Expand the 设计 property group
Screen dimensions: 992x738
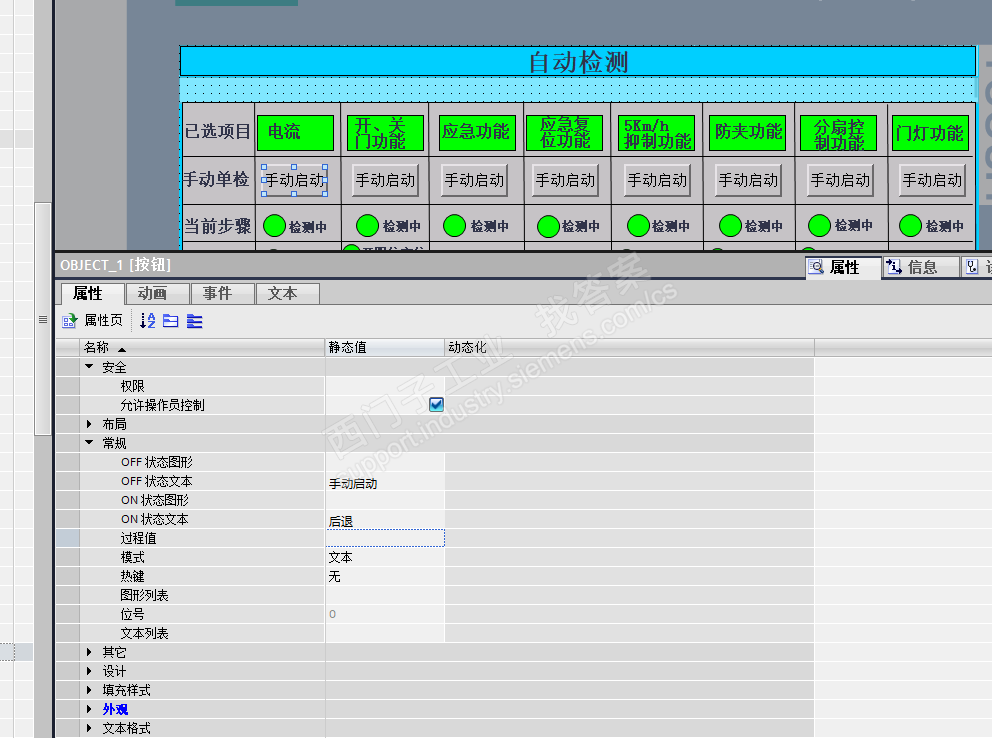point(89,670)
